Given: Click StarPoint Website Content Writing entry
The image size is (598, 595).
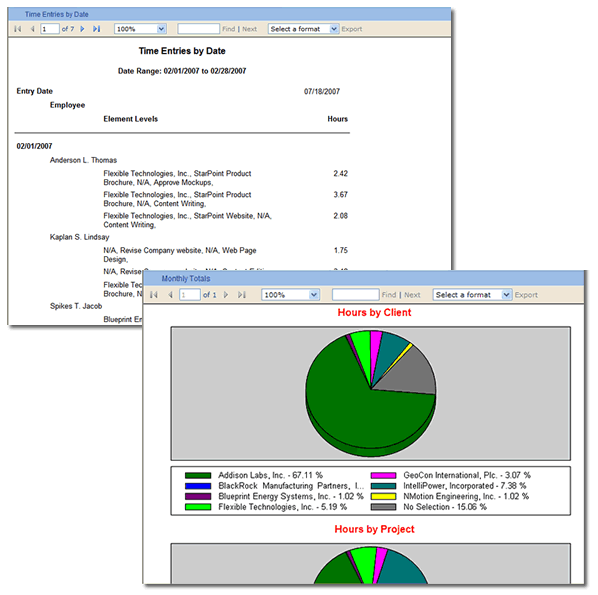Looking at the screenshot, I should point(187,220).
